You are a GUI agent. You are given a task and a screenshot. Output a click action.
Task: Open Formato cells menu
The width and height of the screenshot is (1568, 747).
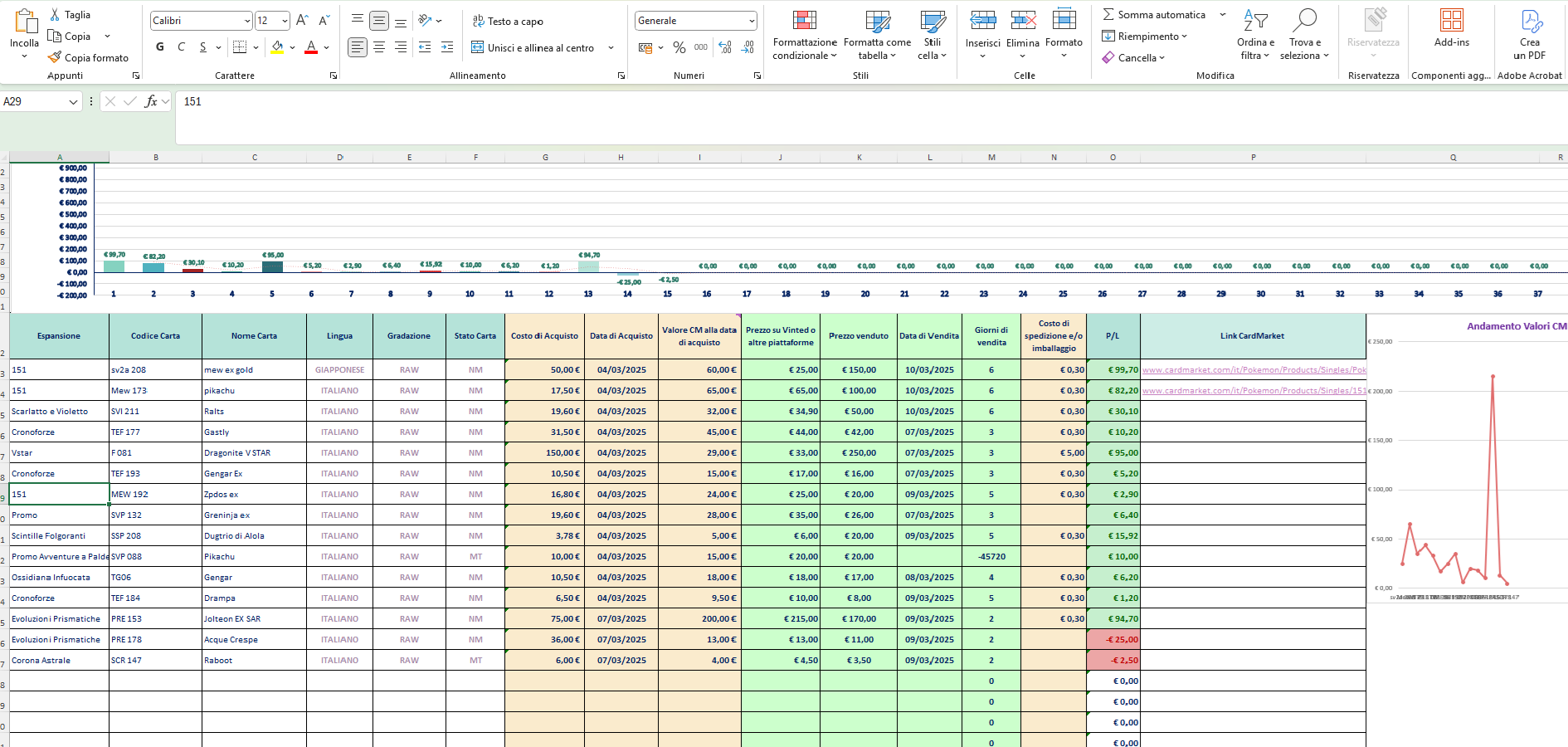[x=1064, y=35]
